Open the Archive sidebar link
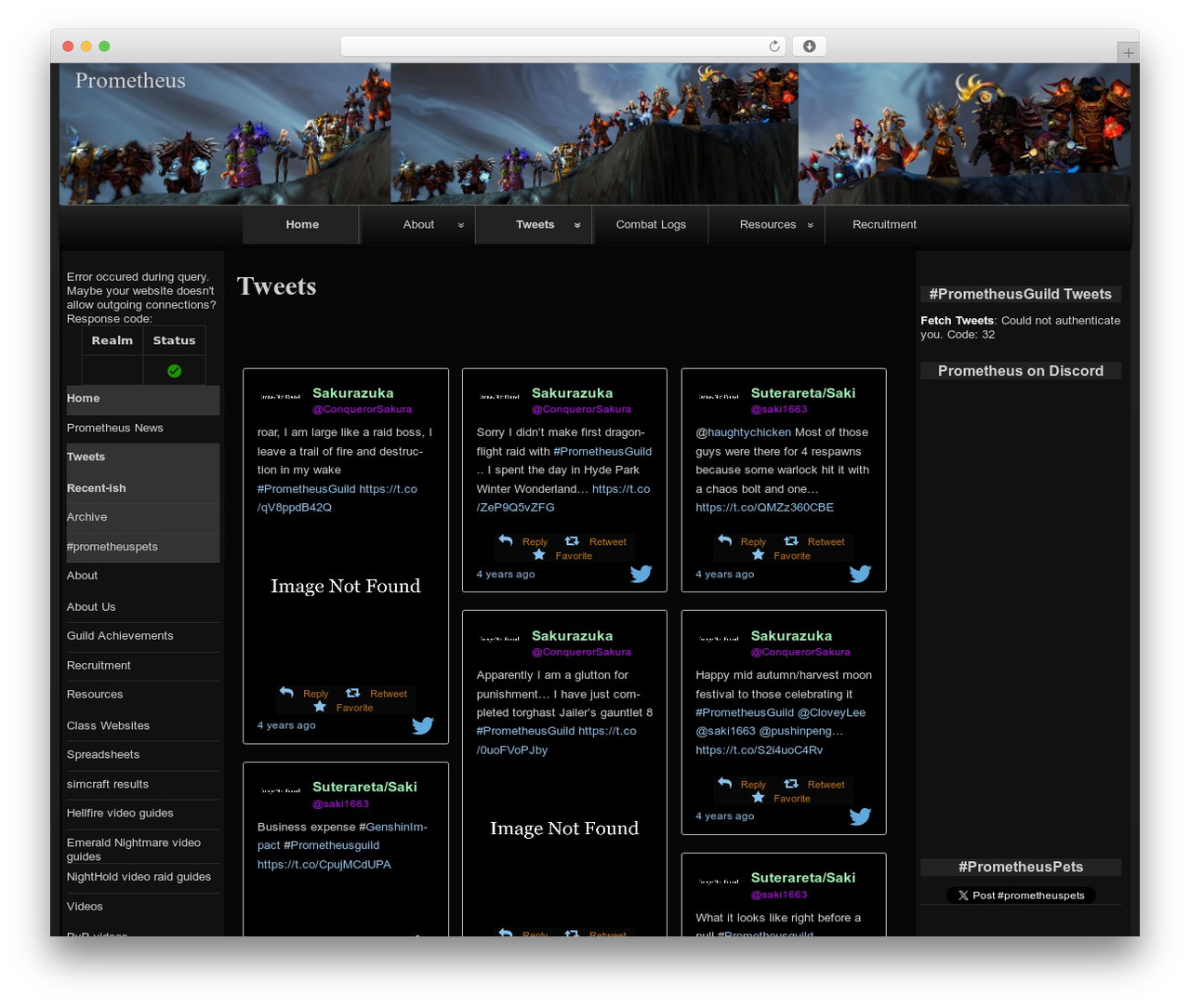This screenshot has height=1008, width=1190. [x=87, y=517]
